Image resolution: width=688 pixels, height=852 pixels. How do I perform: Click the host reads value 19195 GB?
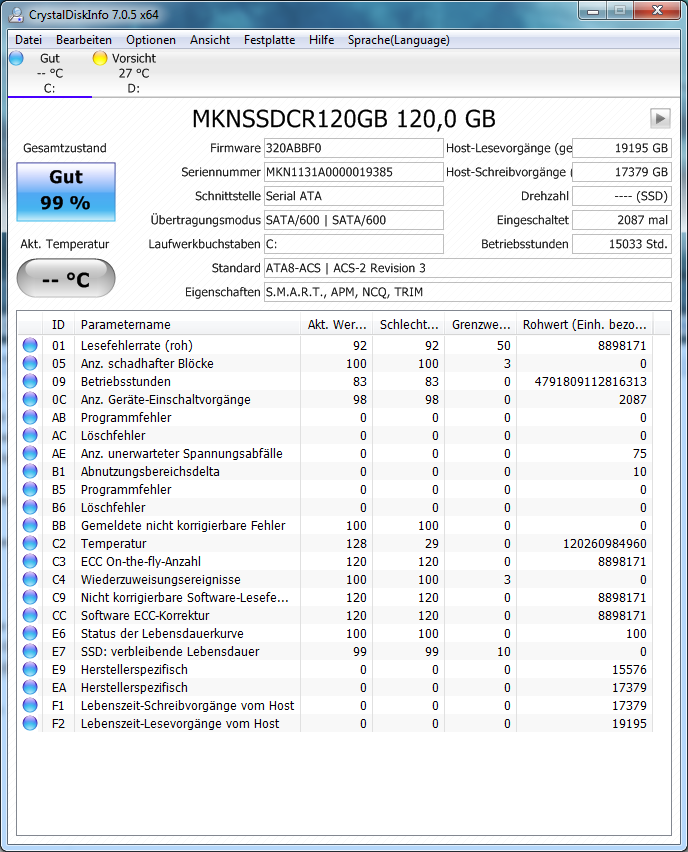[x=622, y=148]
